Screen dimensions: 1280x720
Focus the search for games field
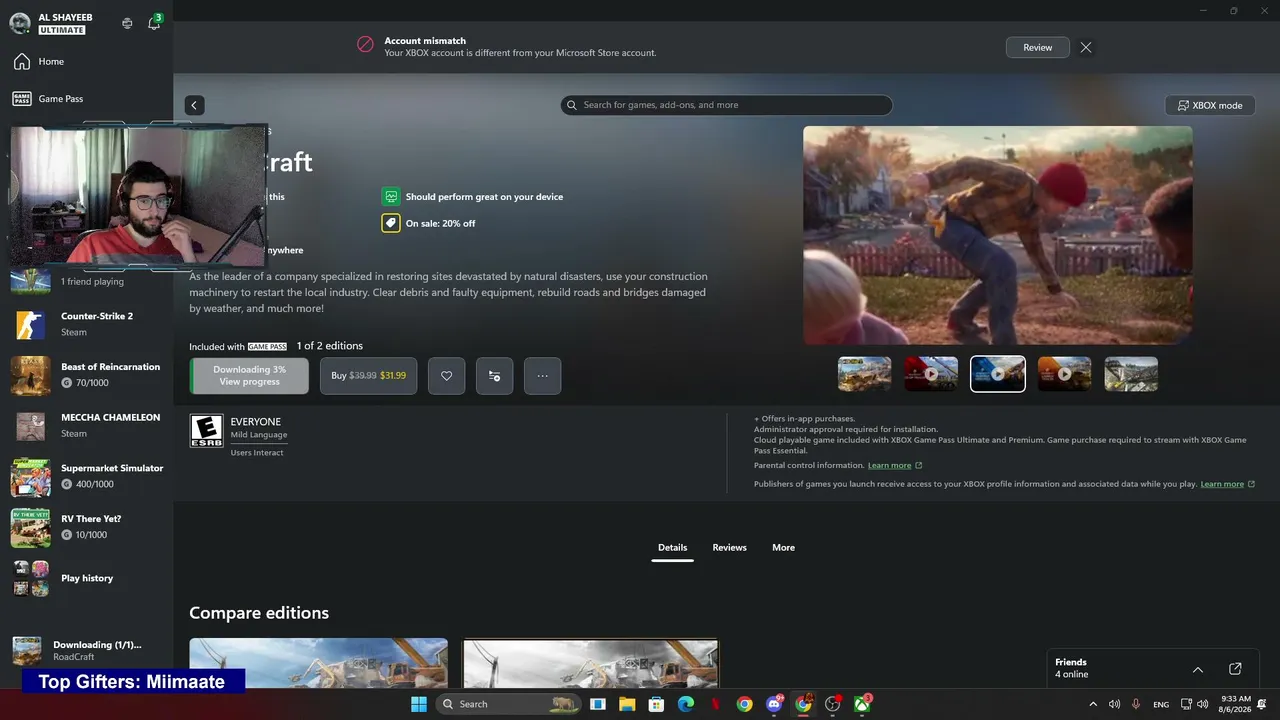[726, 105]
